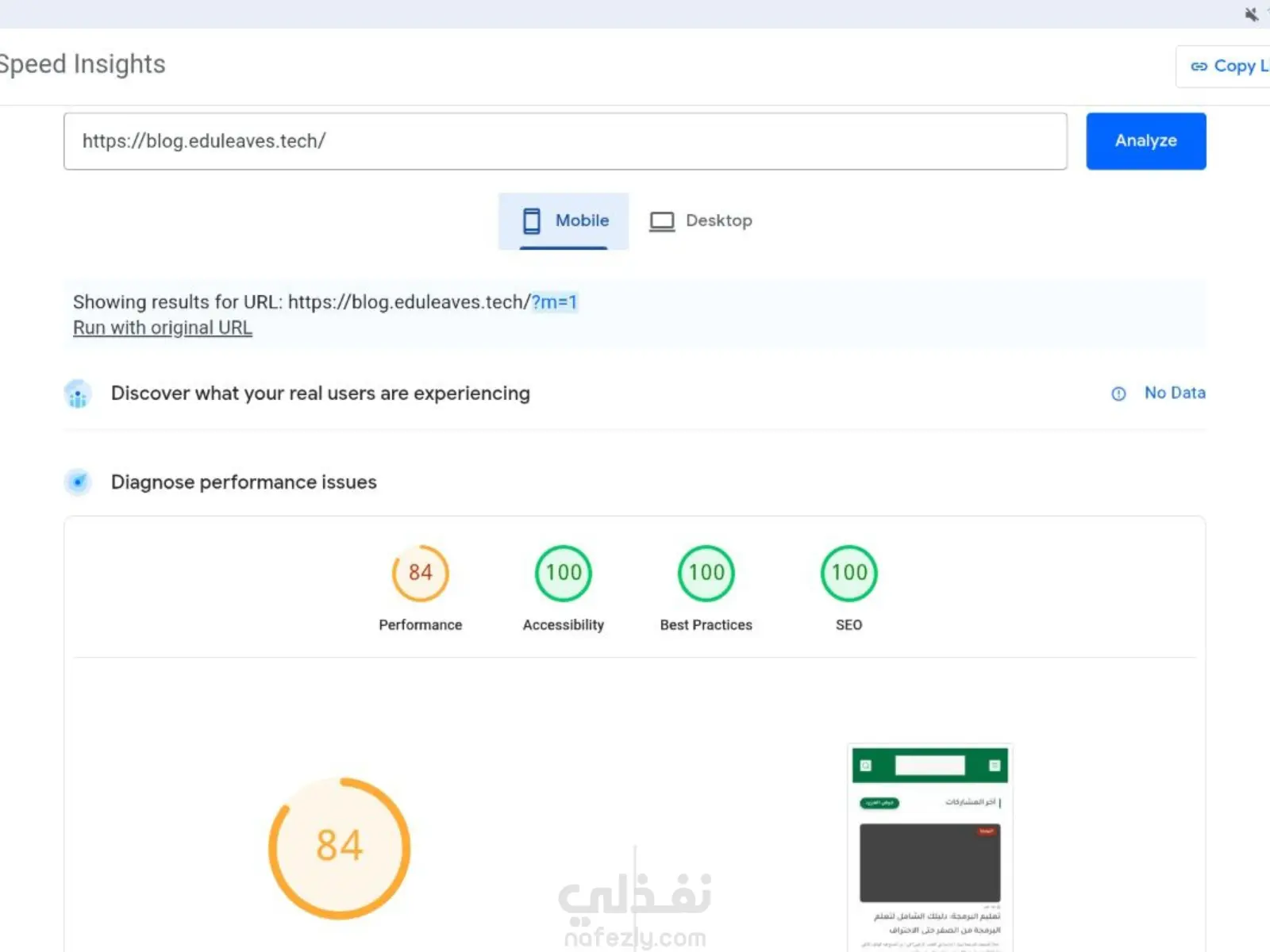1270x952 pixels.
Task: Click the desktop monitor icon
Action: pyautogui.click(x=662, y=221)
